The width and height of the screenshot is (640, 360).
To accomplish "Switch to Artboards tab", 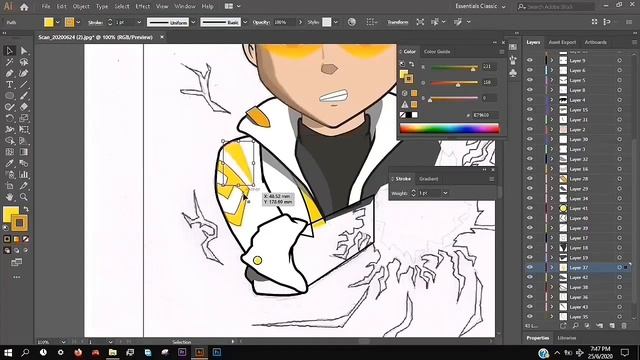I will click(x=596, y=42).
